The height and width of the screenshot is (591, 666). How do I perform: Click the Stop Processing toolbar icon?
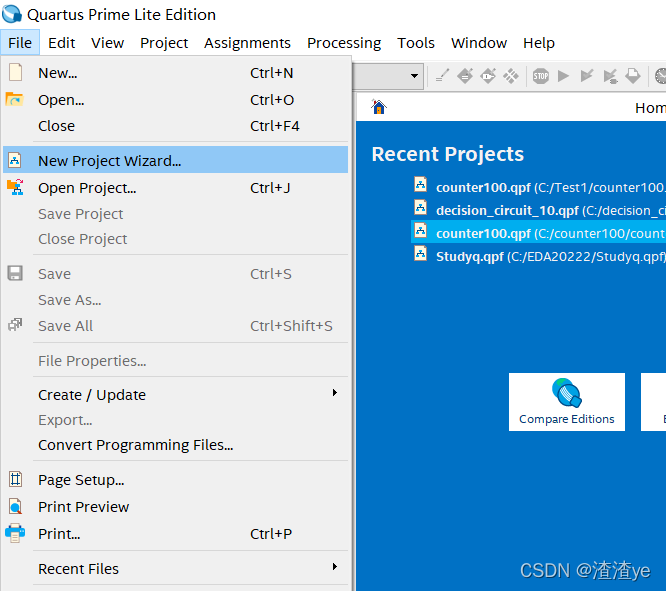541,76
